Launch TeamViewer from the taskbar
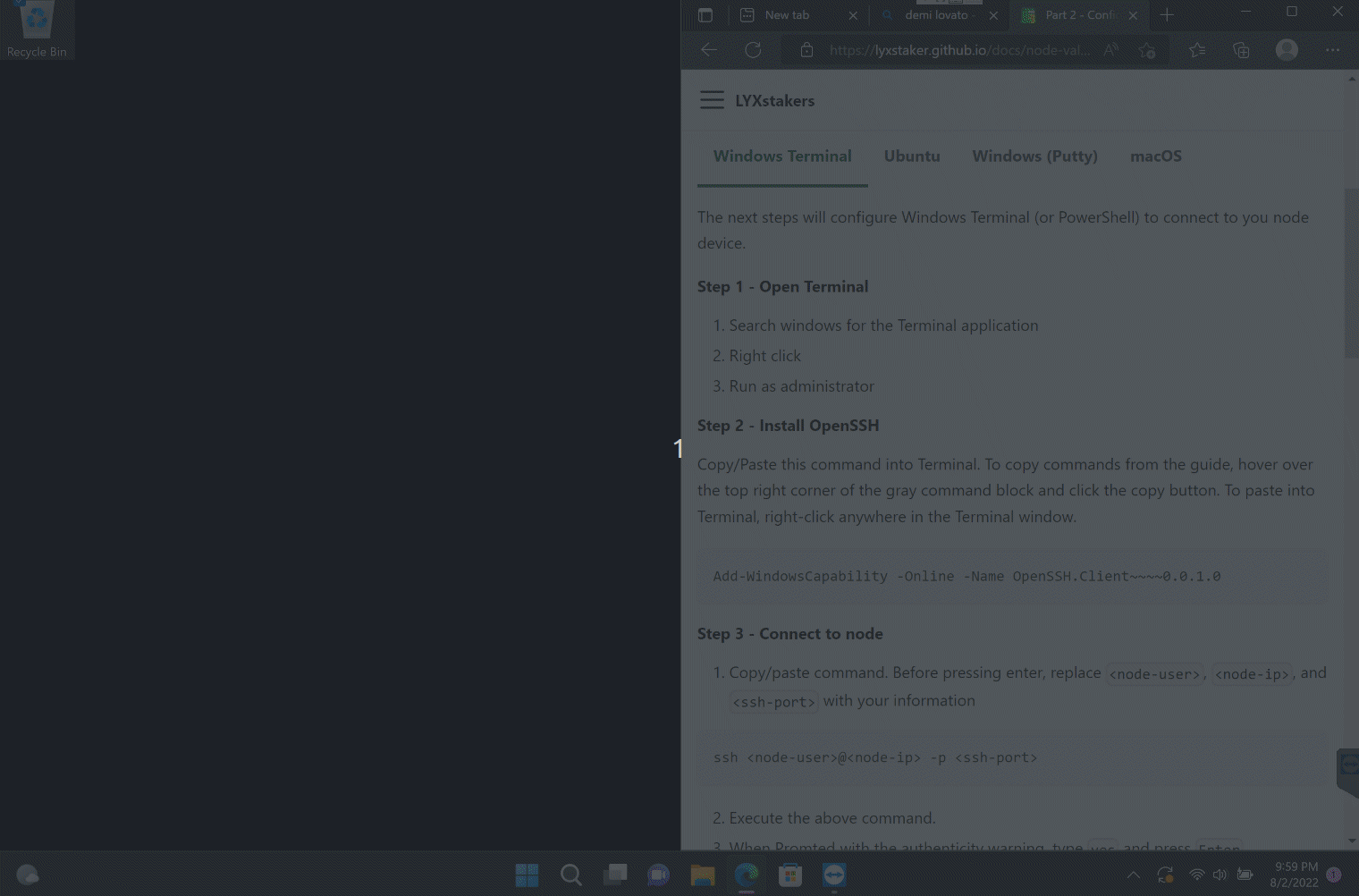 point(833,875)
